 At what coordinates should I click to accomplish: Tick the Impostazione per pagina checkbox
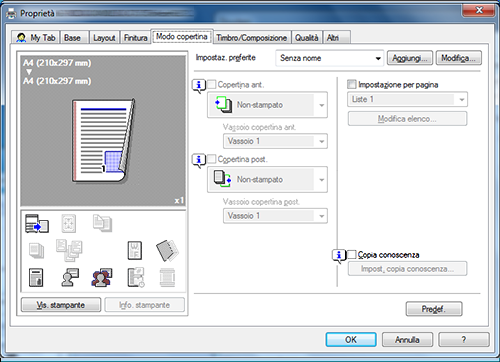pos(352,84)
